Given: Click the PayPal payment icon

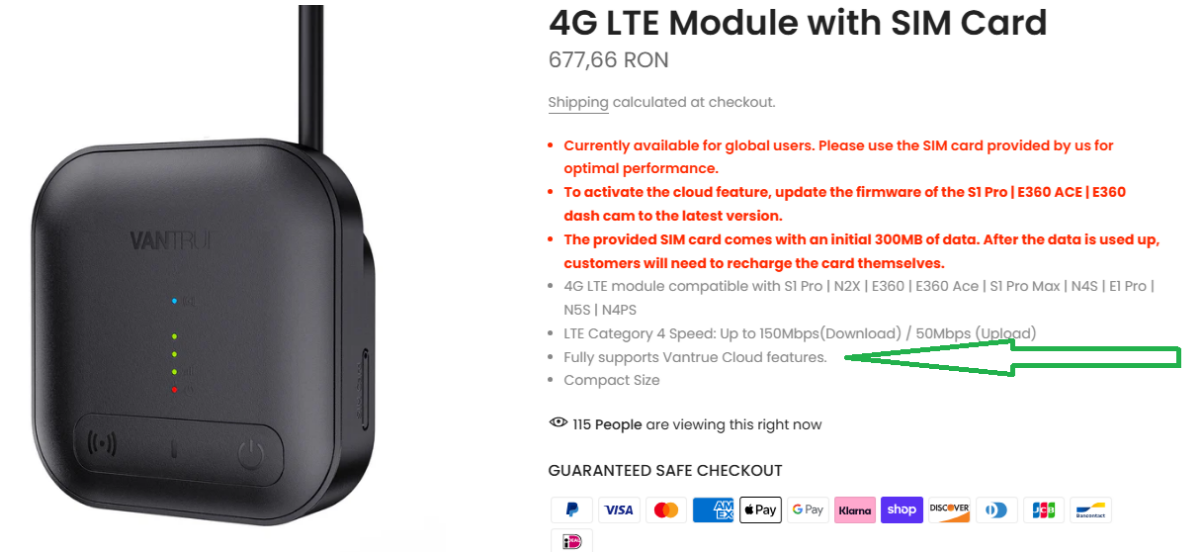Looking at the screenshot, I should pos(571,510).
